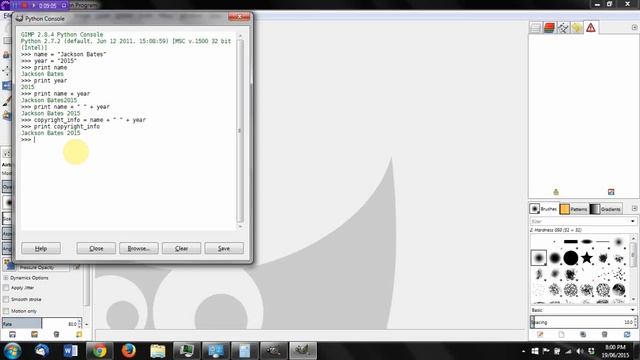Screen dimensions: 640x360
Task: Open the Basic brush tag dropdown
Action: point(632,310)
